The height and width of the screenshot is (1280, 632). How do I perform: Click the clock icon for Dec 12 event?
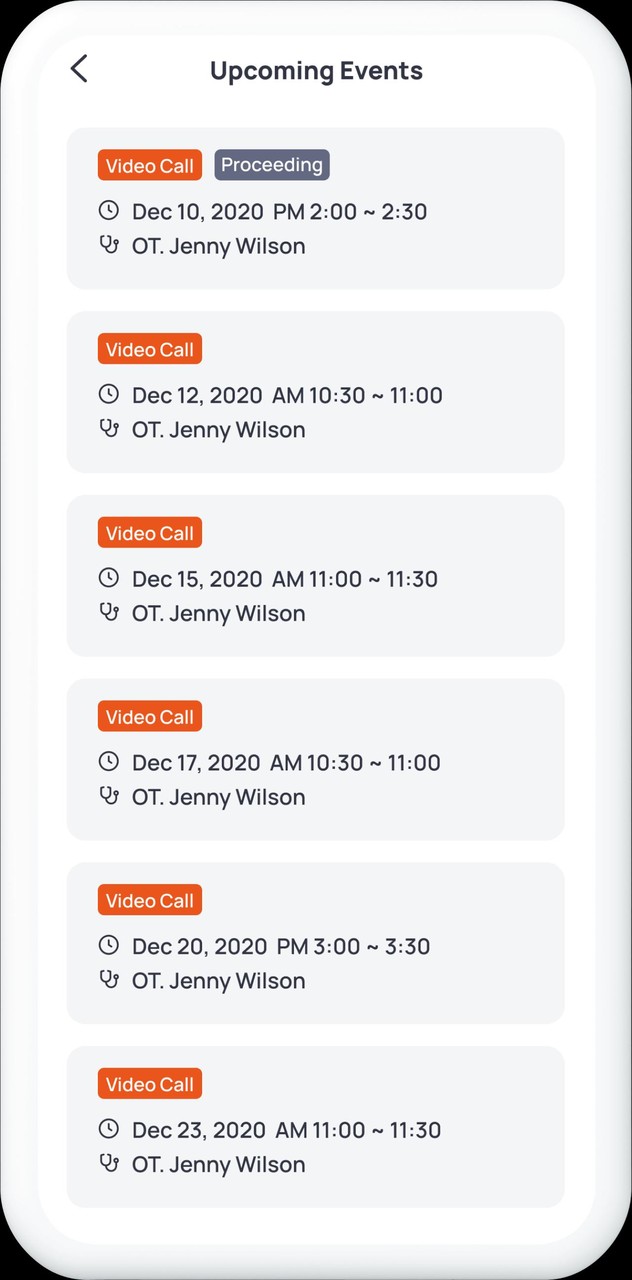[109, 394]
